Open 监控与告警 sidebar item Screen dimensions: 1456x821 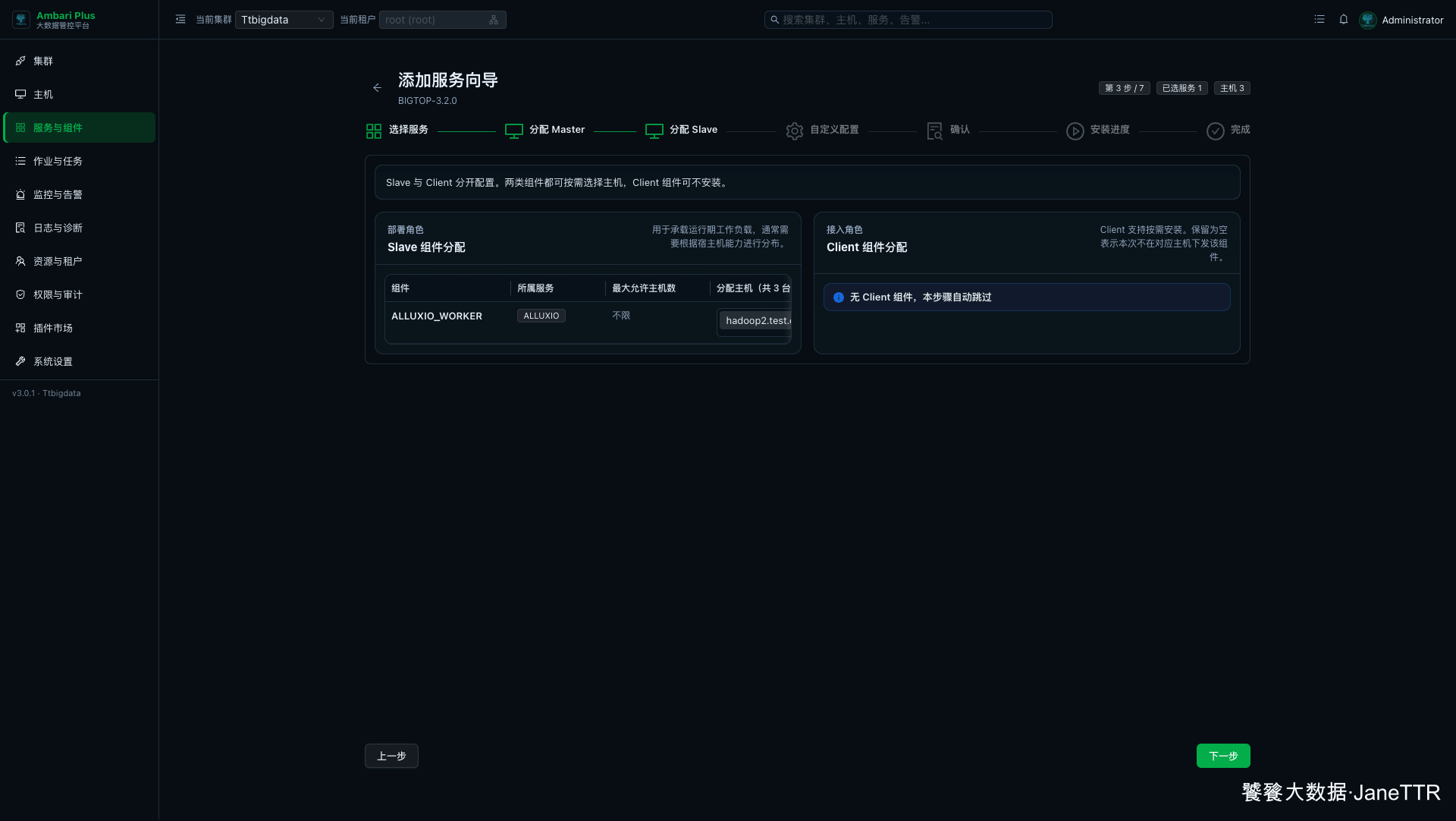(80, 194)
